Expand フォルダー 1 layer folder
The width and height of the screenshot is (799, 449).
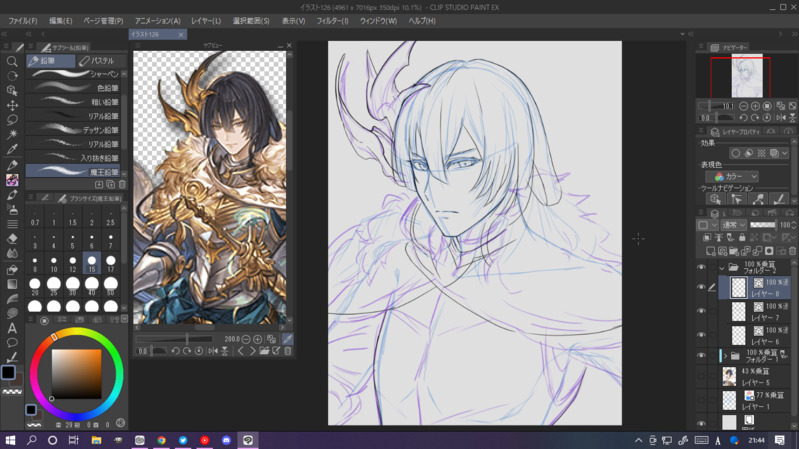pyautogui.click(x=725, y=356)
